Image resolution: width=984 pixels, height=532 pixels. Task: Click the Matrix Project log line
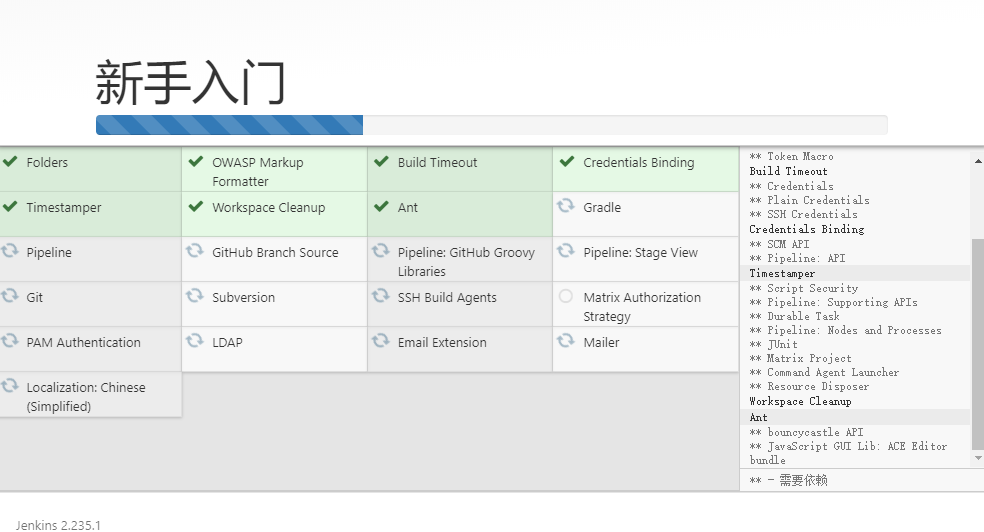800,358
